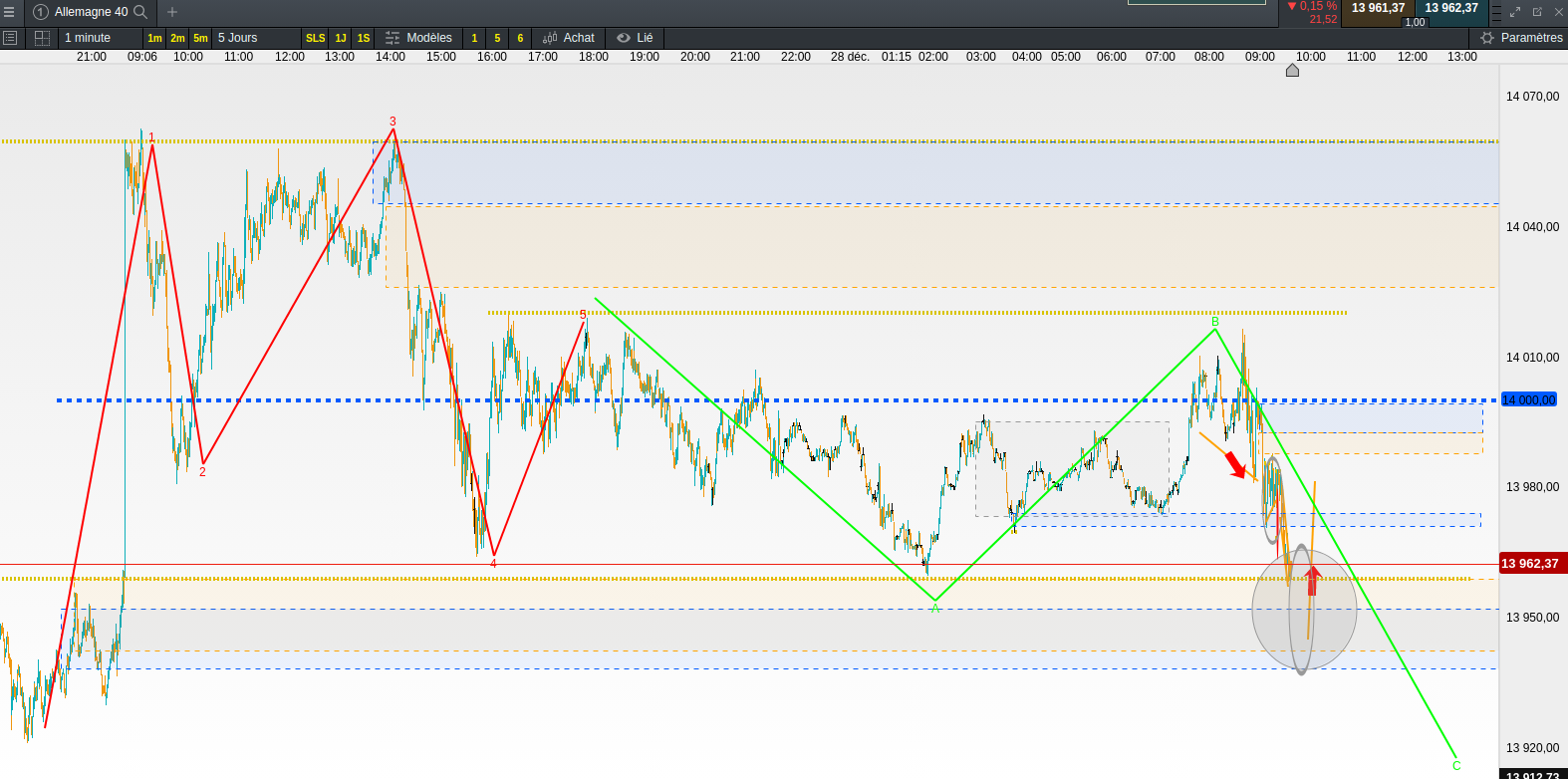Click the green wave label B
The width and height of the screenshot is (1568, 779).
(x=1215, y=322)
